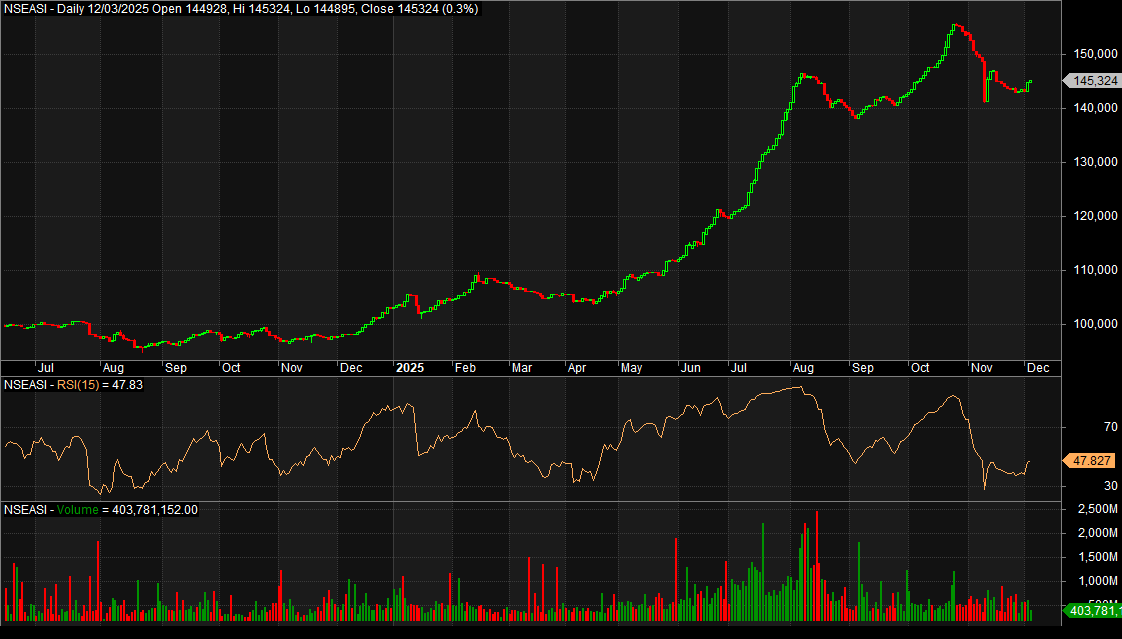Click the Feb label on time axis
The height and width of the screenshot is (639, 1122).
[x=465, y=368]
